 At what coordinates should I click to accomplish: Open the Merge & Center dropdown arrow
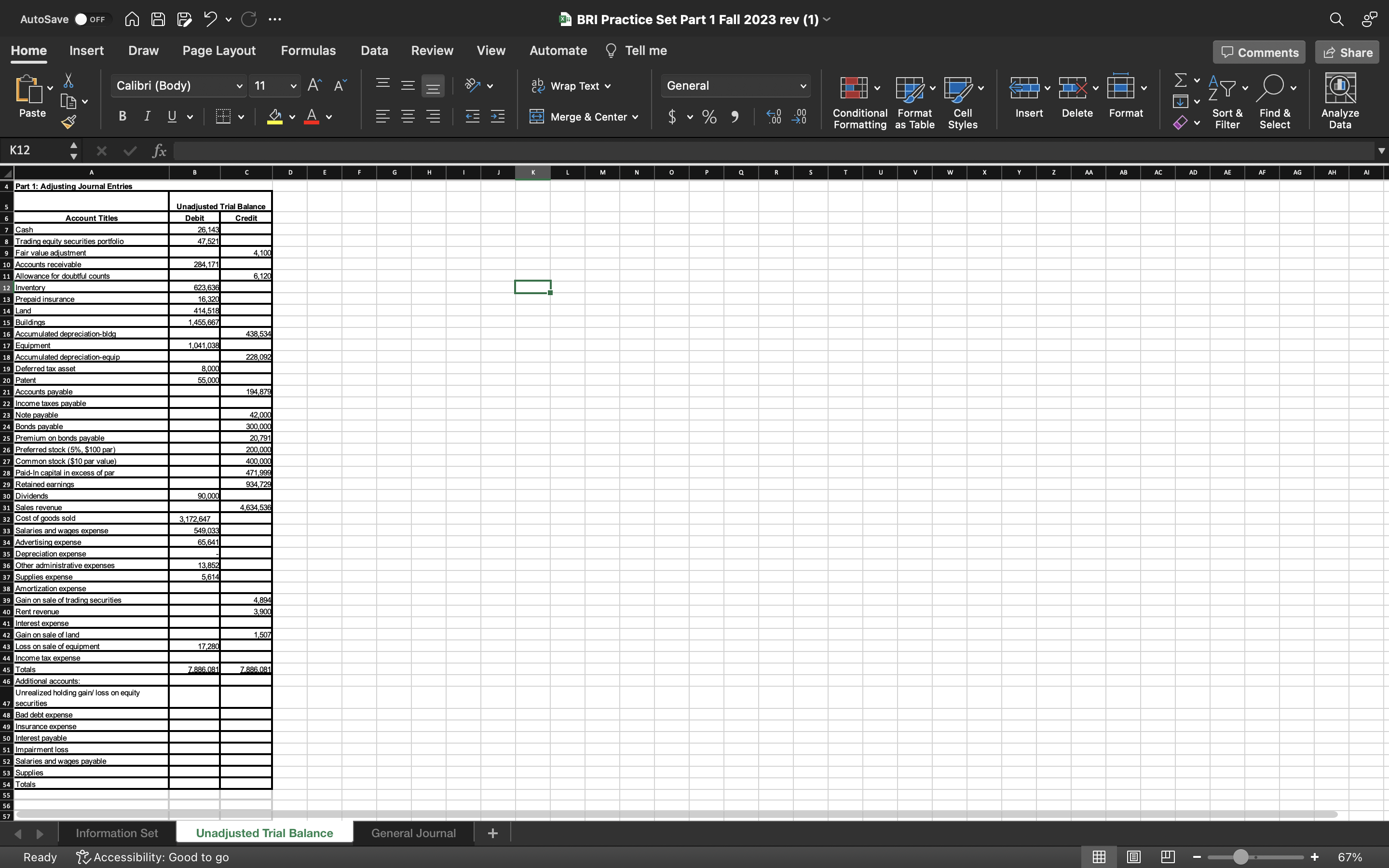tap(635, 117)
